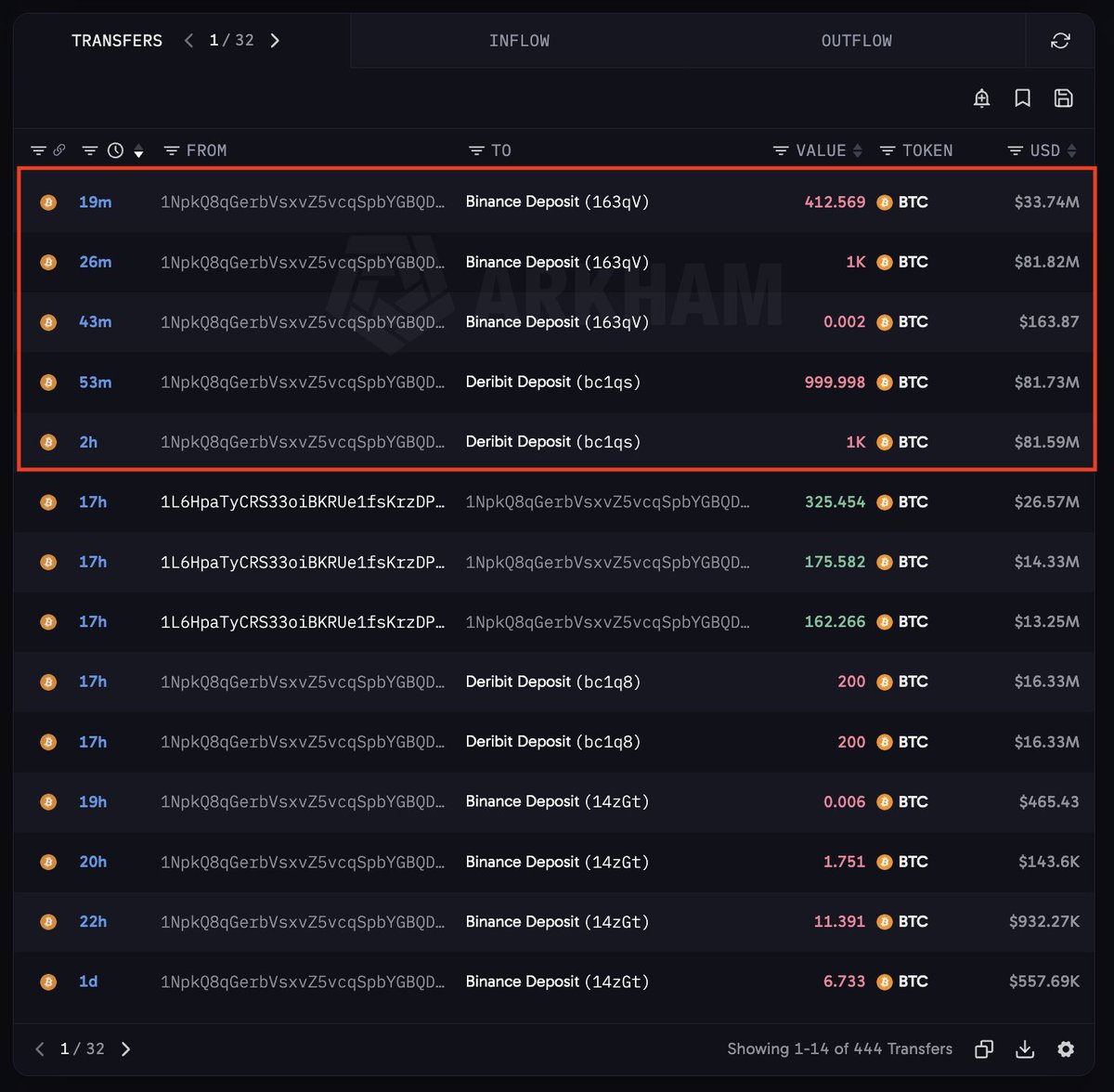The width and height of the screenshot is (1114, 1092).
Task: Open the TOKEN column filter
Action: click(887, 150)
